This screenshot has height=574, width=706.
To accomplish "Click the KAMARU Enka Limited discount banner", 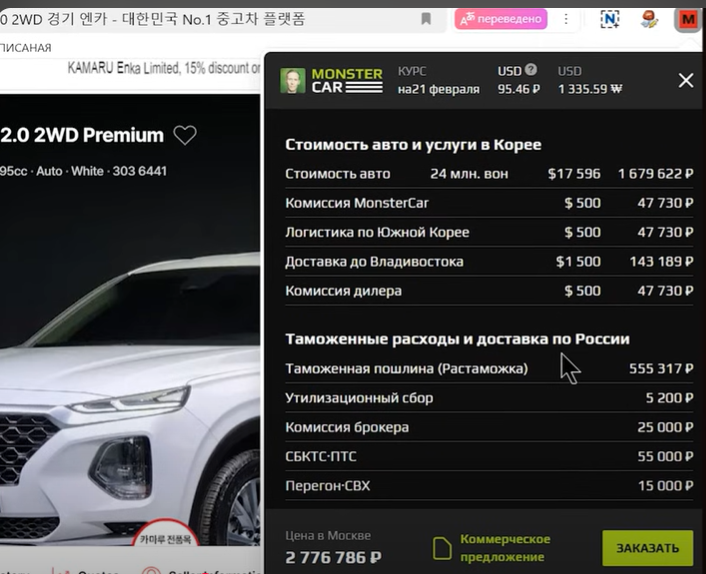I will 164,68.
